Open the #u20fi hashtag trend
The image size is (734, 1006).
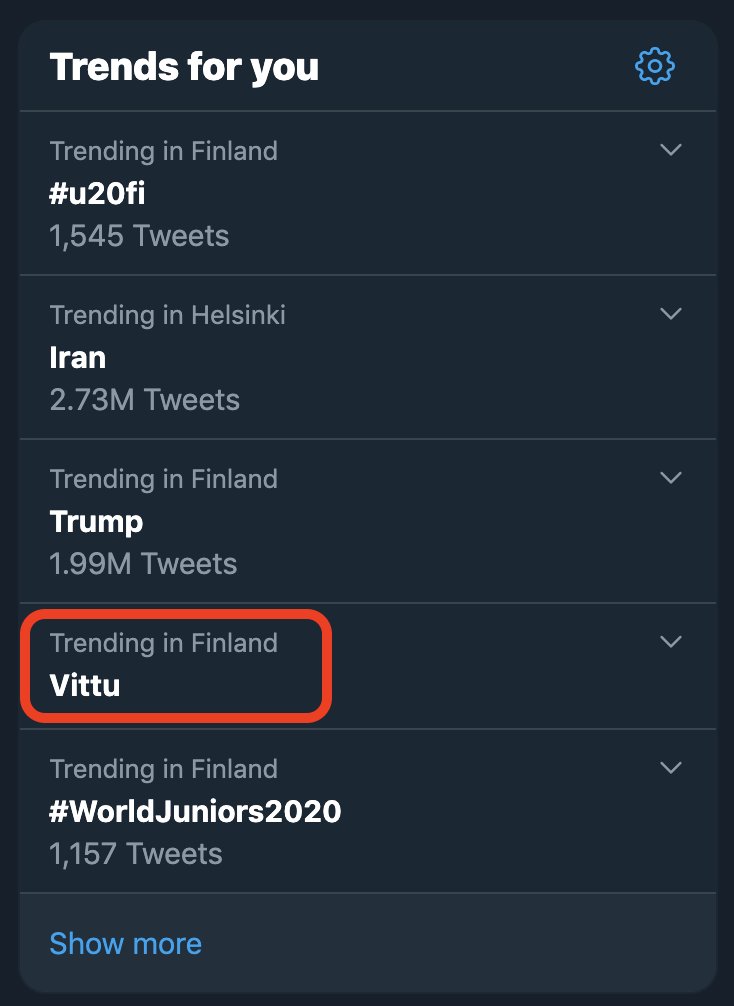point(98,193)
